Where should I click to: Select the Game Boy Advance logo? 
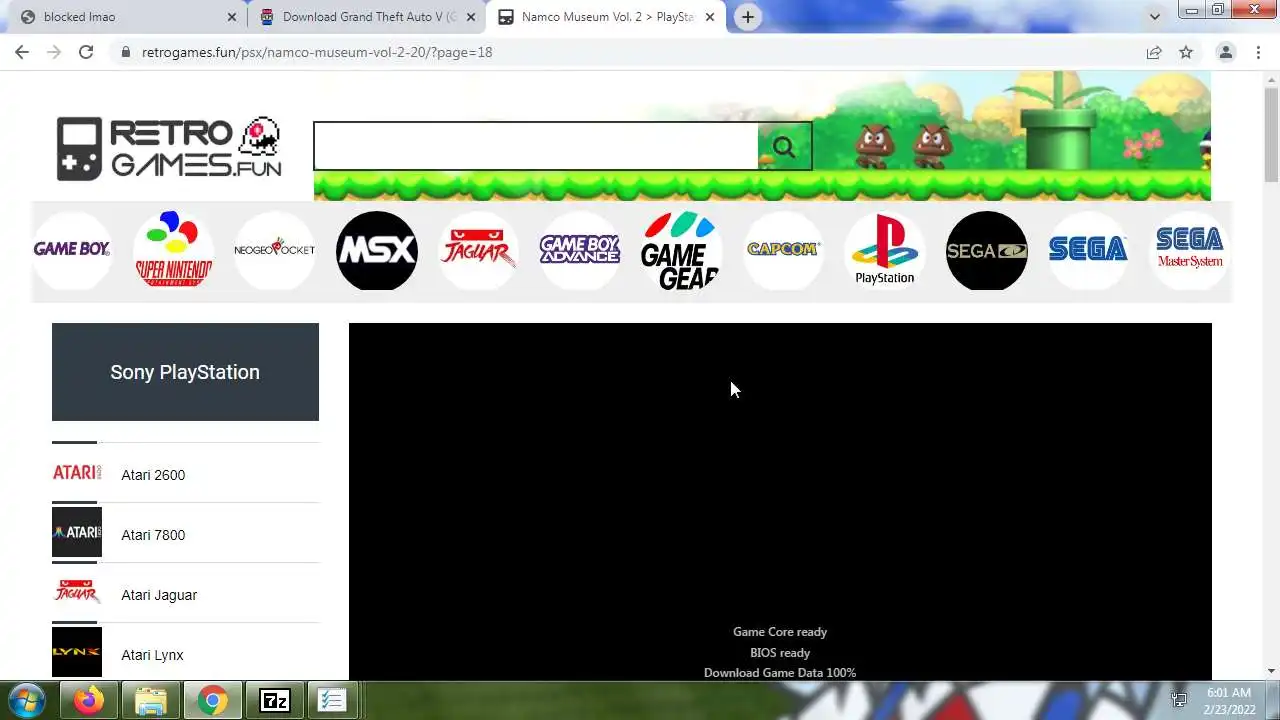click(580, 250)
